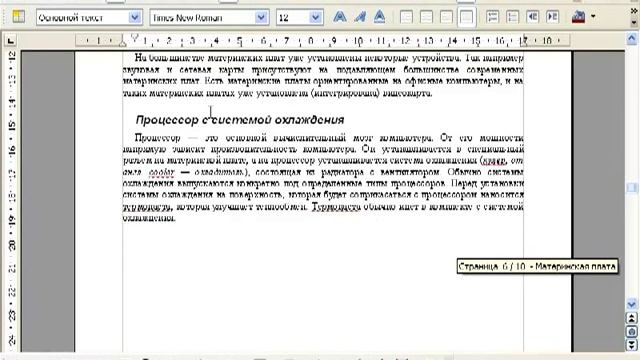Open the Navigation button in the scrollbar
The width and height of the screenshot is (640, 360).
[x=631, y=332]
